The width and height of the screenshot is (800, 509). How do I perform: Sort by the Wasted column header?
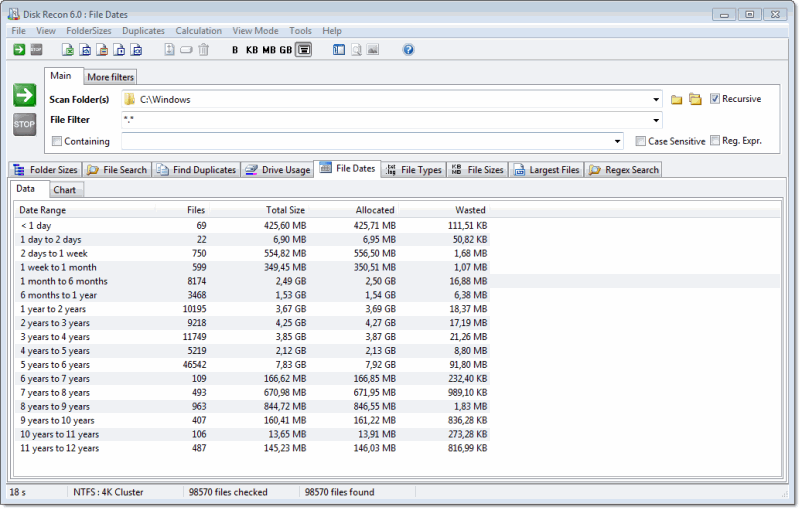[x=444, y=210]
